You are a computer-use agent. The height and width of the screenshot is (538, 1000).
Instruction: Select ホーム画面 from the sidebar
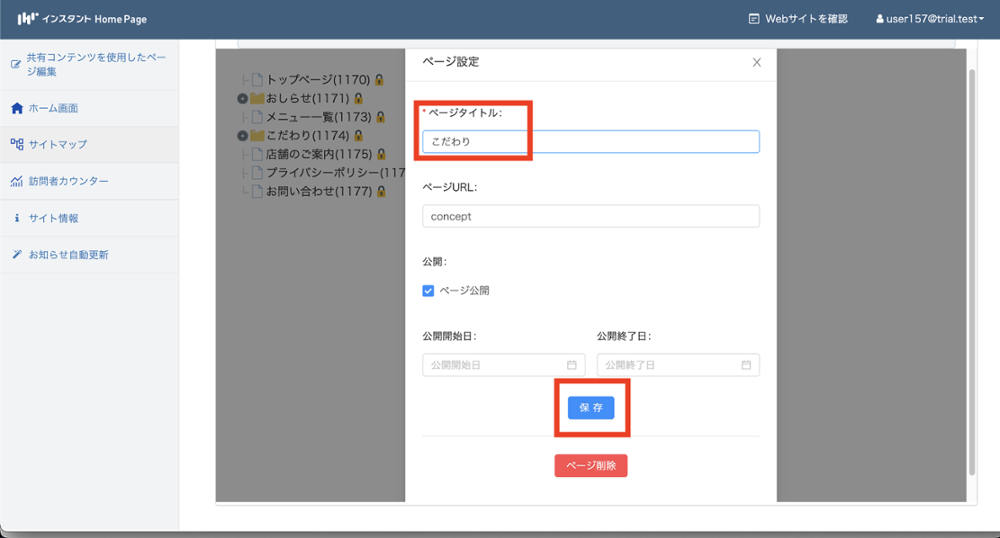tap(53, 108)
